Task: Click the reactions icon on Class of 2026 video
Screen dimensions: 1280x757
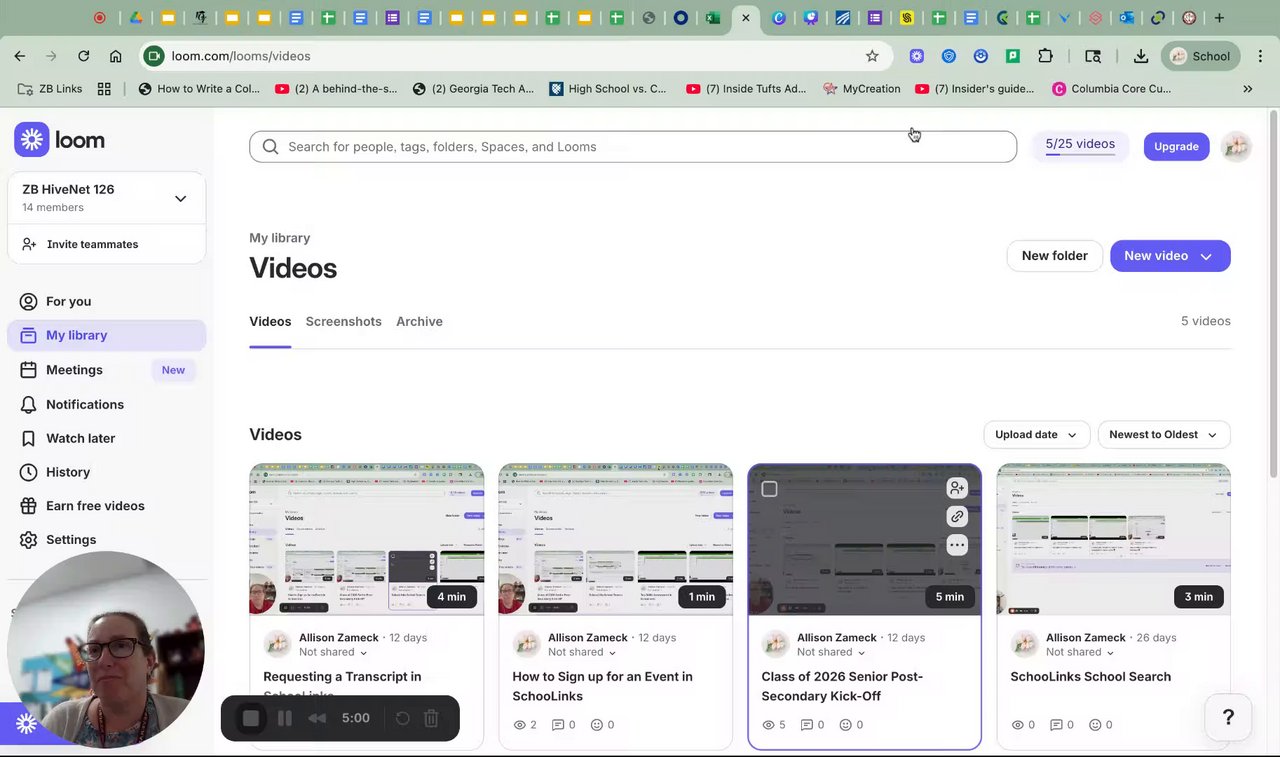Action: (x=846, y=725)
